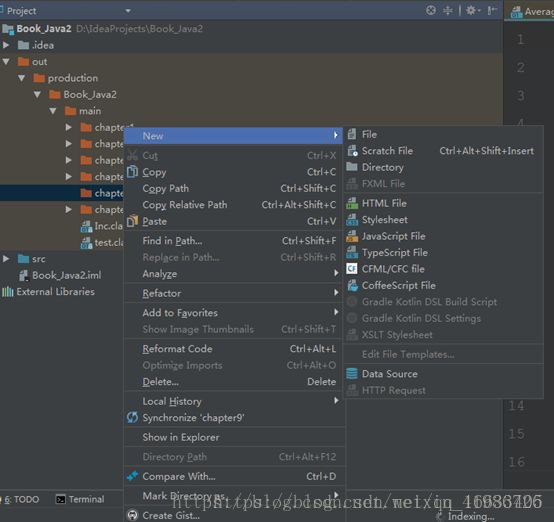This screenshot has height=522, width=554.
Task: Open the 6: TODO tool window
Action: click(21, 499)
